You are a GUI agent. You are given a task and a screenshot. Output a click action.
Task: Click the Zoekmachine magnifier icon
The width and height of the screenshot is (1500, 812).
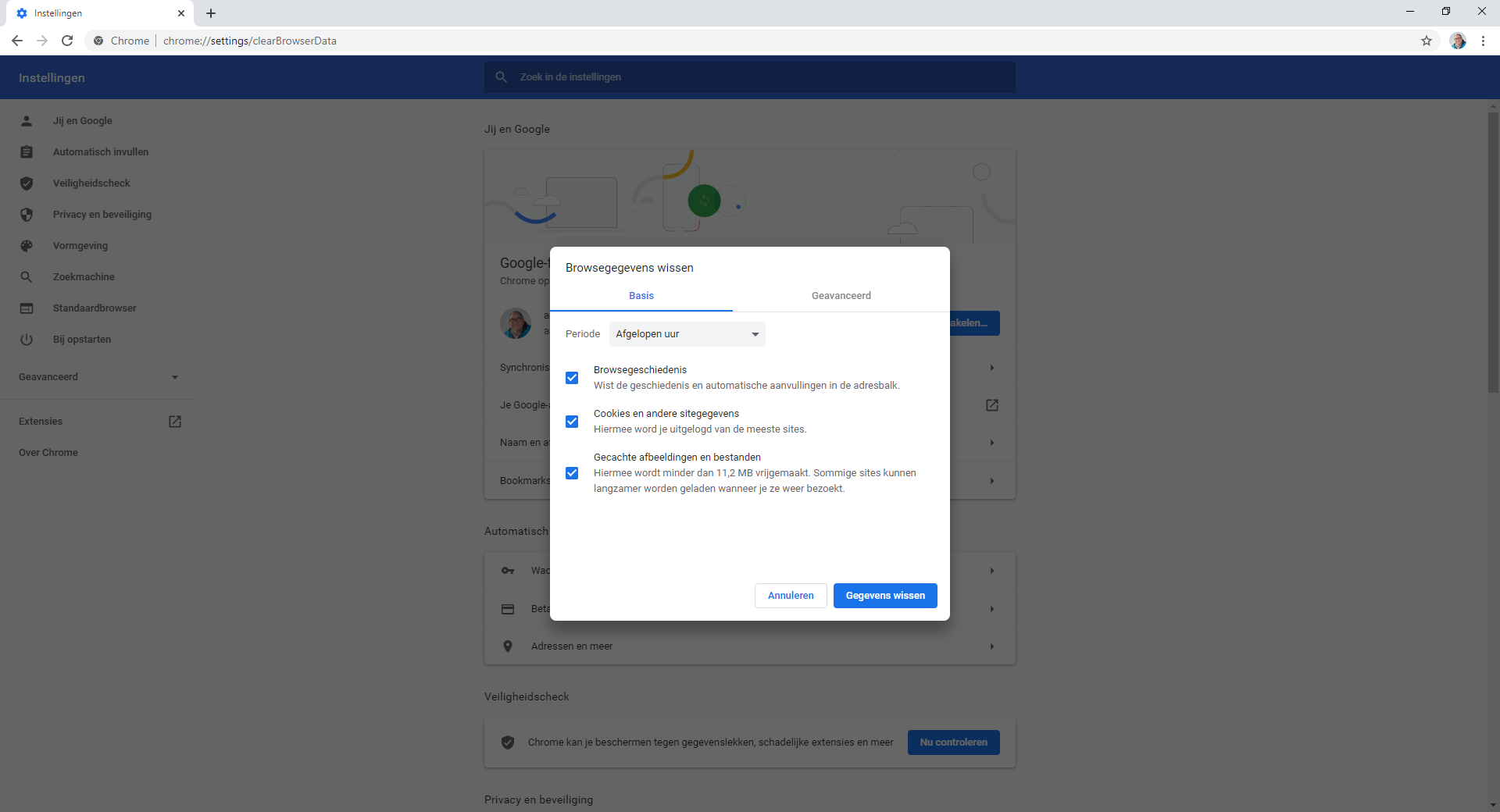pyautogui.click(x=27, y=276)
